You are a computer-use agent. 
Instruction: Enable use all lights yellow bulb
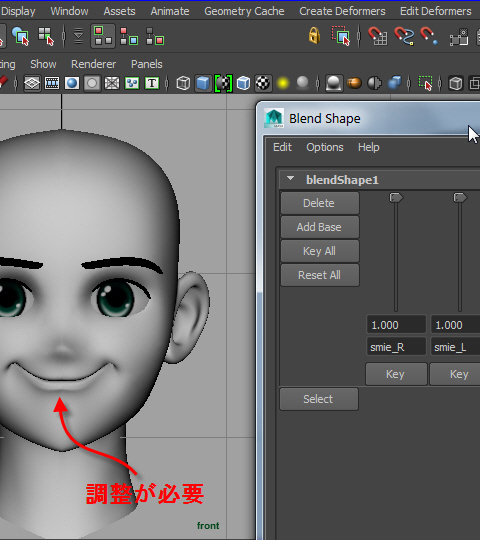[283, 83]
